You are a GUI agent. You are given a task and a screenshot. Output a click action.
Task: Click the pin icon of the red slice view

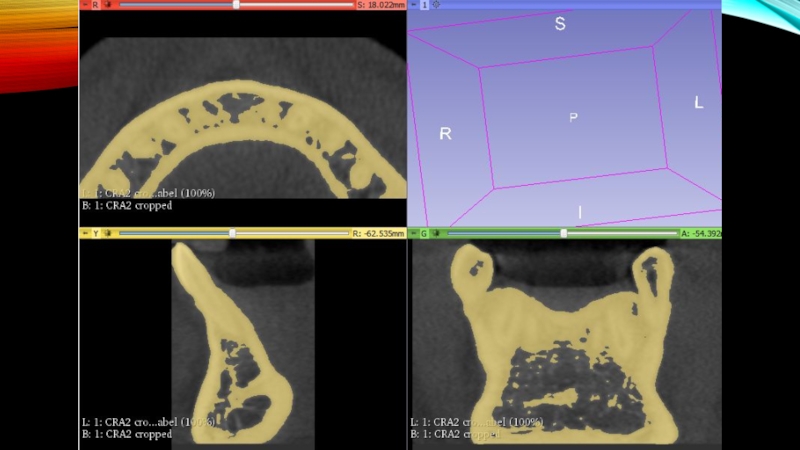pyautogui.click(x=85, y=5)
